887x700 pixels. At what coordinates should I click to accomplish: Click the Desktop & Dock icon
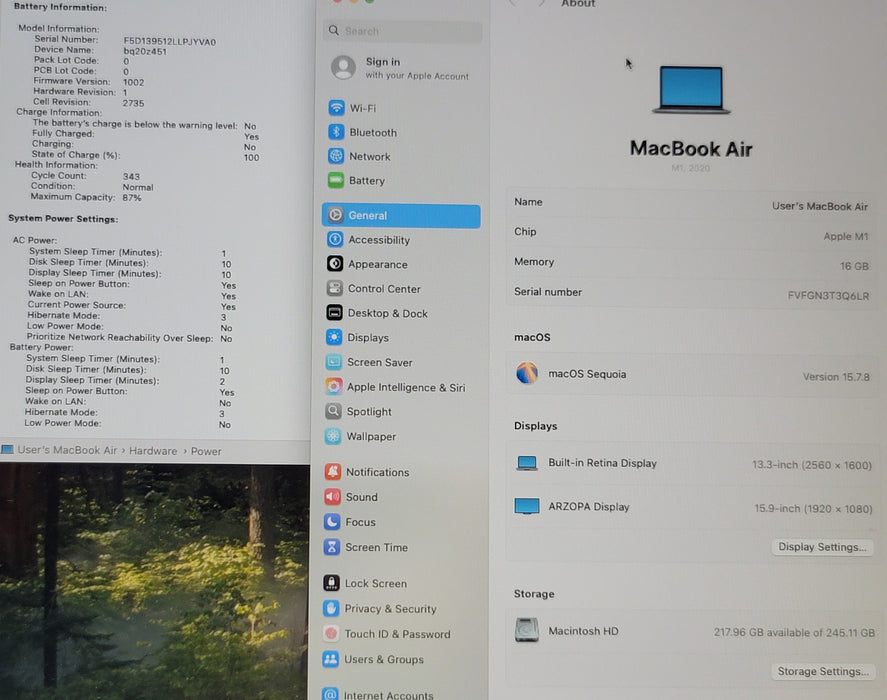click(334, 313)
